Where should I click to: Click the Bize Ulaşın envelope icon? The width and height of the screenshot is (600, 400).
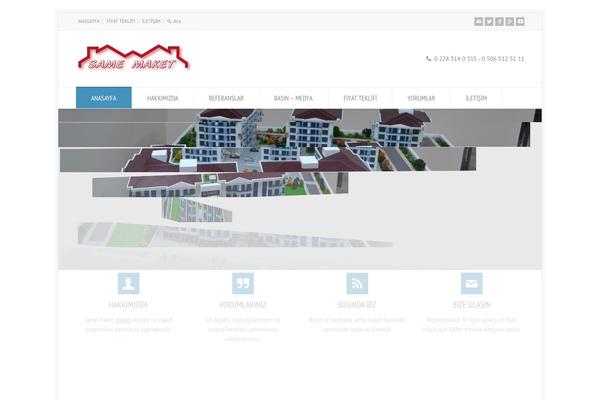pyautogui.click(x=471, y=283)
